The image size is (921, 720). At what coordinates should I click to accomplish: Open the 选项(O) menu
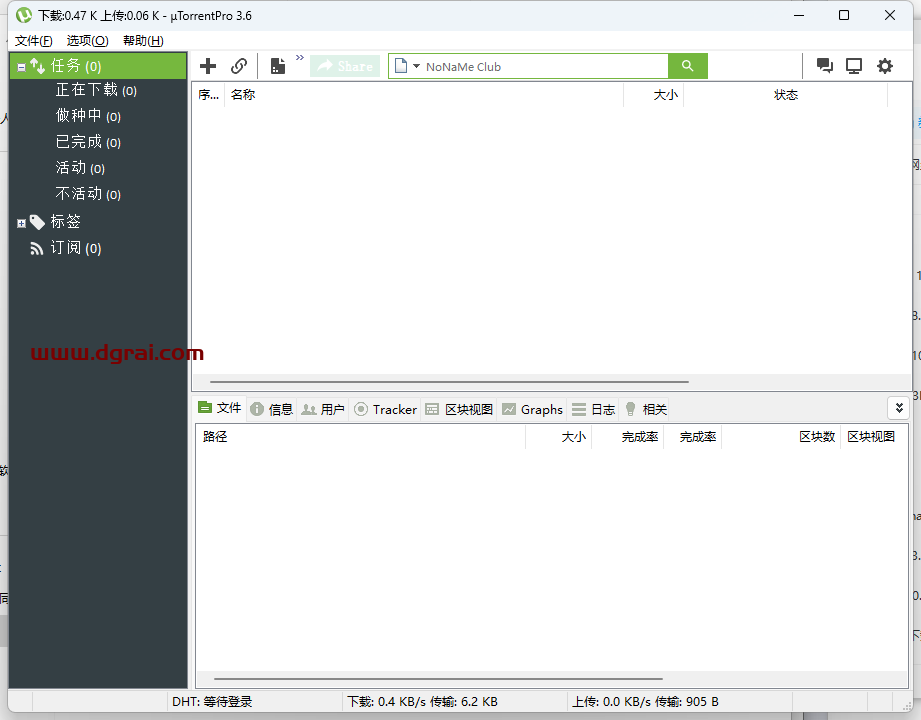coord(87,41)
